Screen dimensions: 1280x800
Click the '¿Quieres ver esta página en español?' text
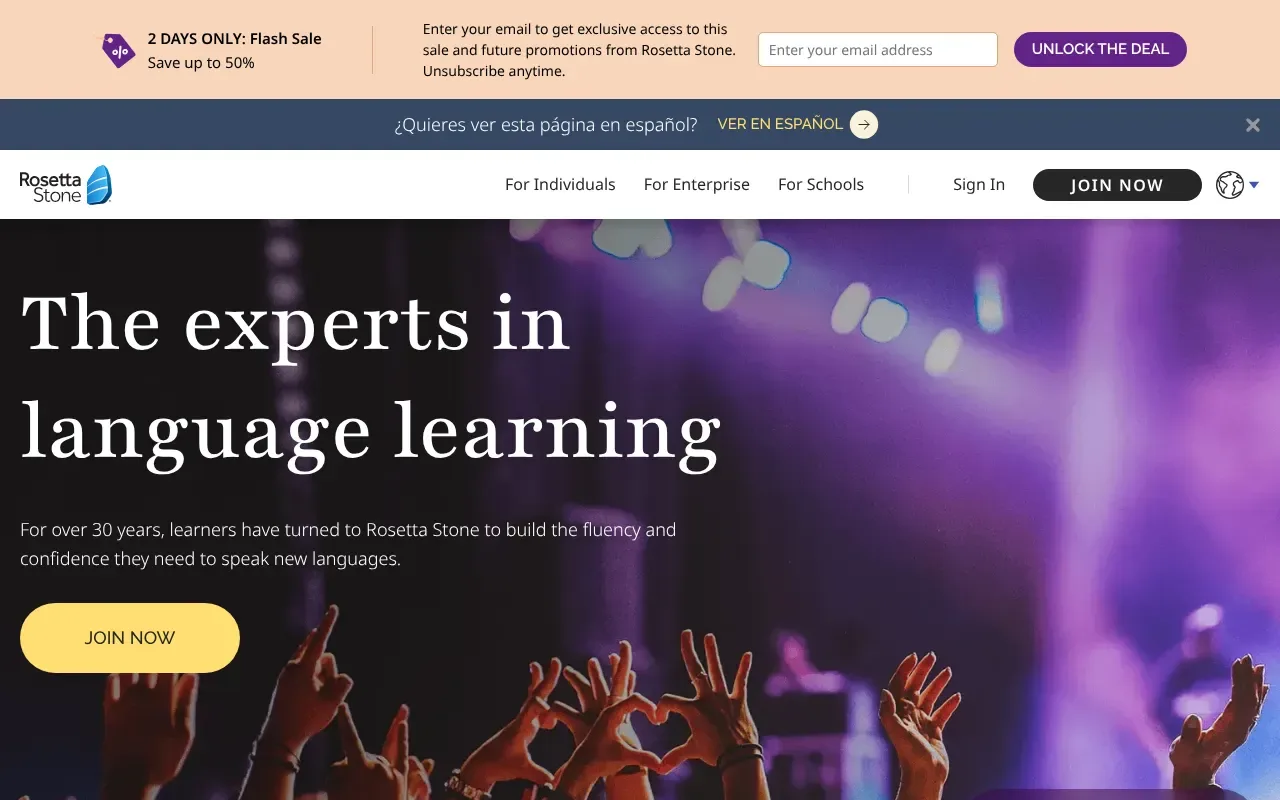click(x=545, y=125)
